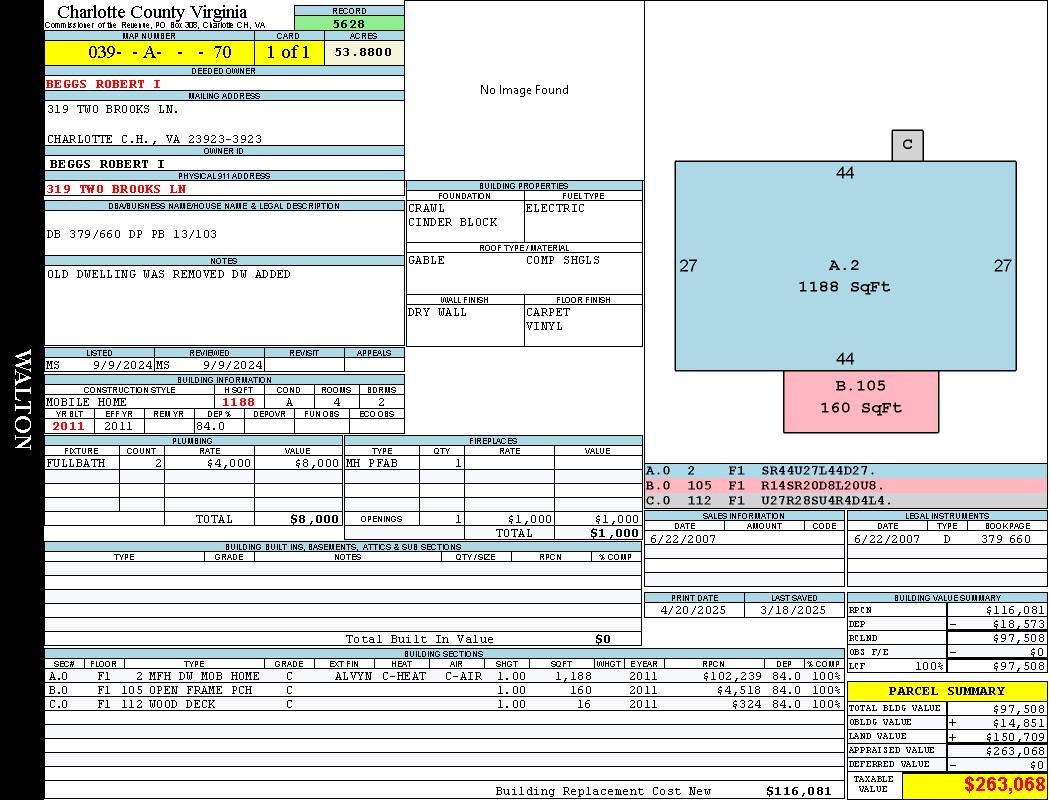Click print date 4/20/2025

[693, 610]
